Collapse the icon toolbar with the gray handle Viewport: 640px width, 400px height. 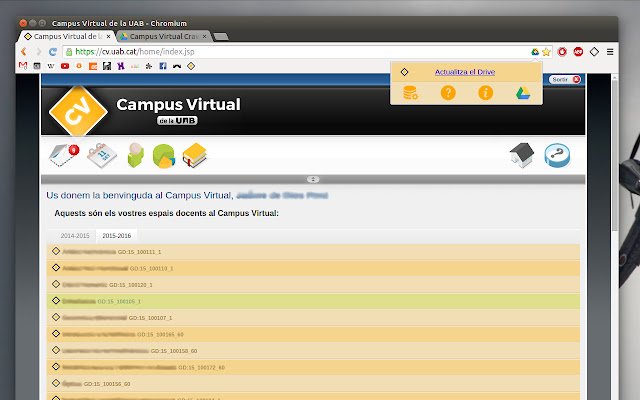pos(313,179)
